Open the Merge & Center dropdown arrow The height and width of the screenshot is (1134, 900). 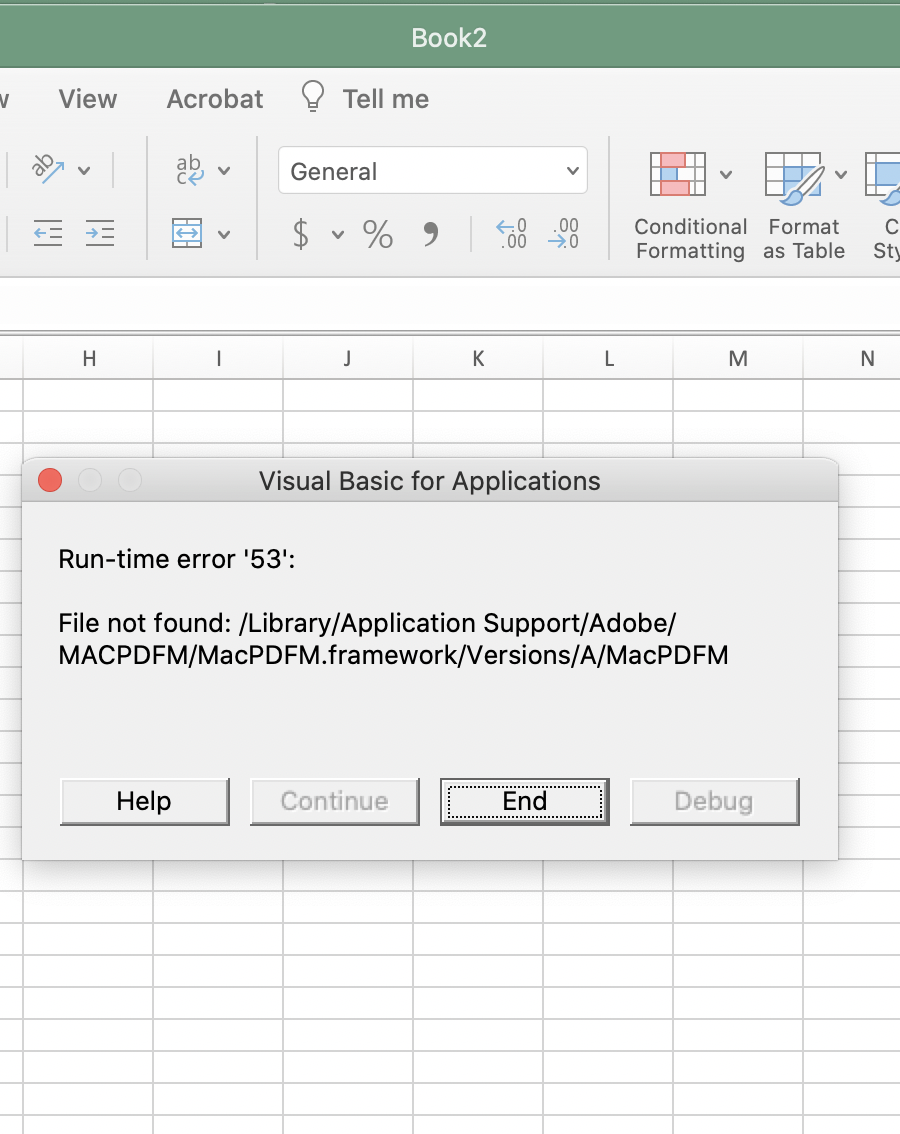point(224,234)
